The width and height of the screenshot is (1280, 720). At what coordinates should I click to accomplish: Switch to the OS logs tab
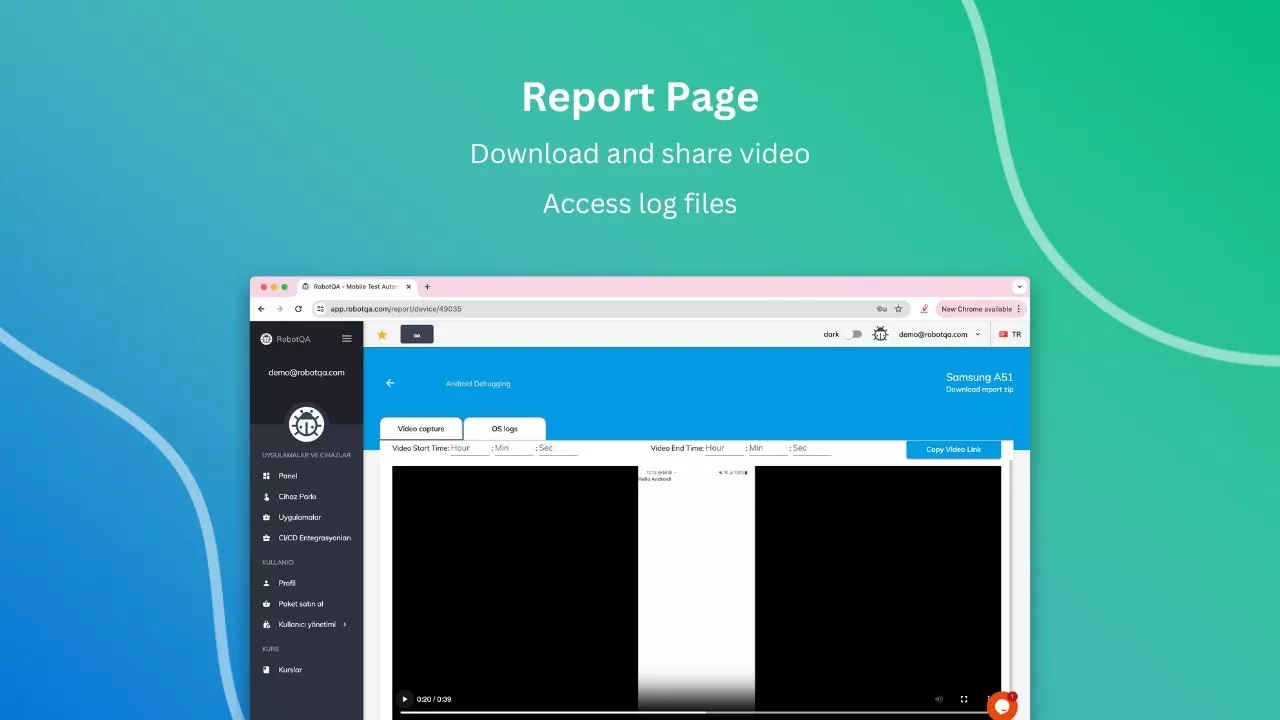[504, 429]
